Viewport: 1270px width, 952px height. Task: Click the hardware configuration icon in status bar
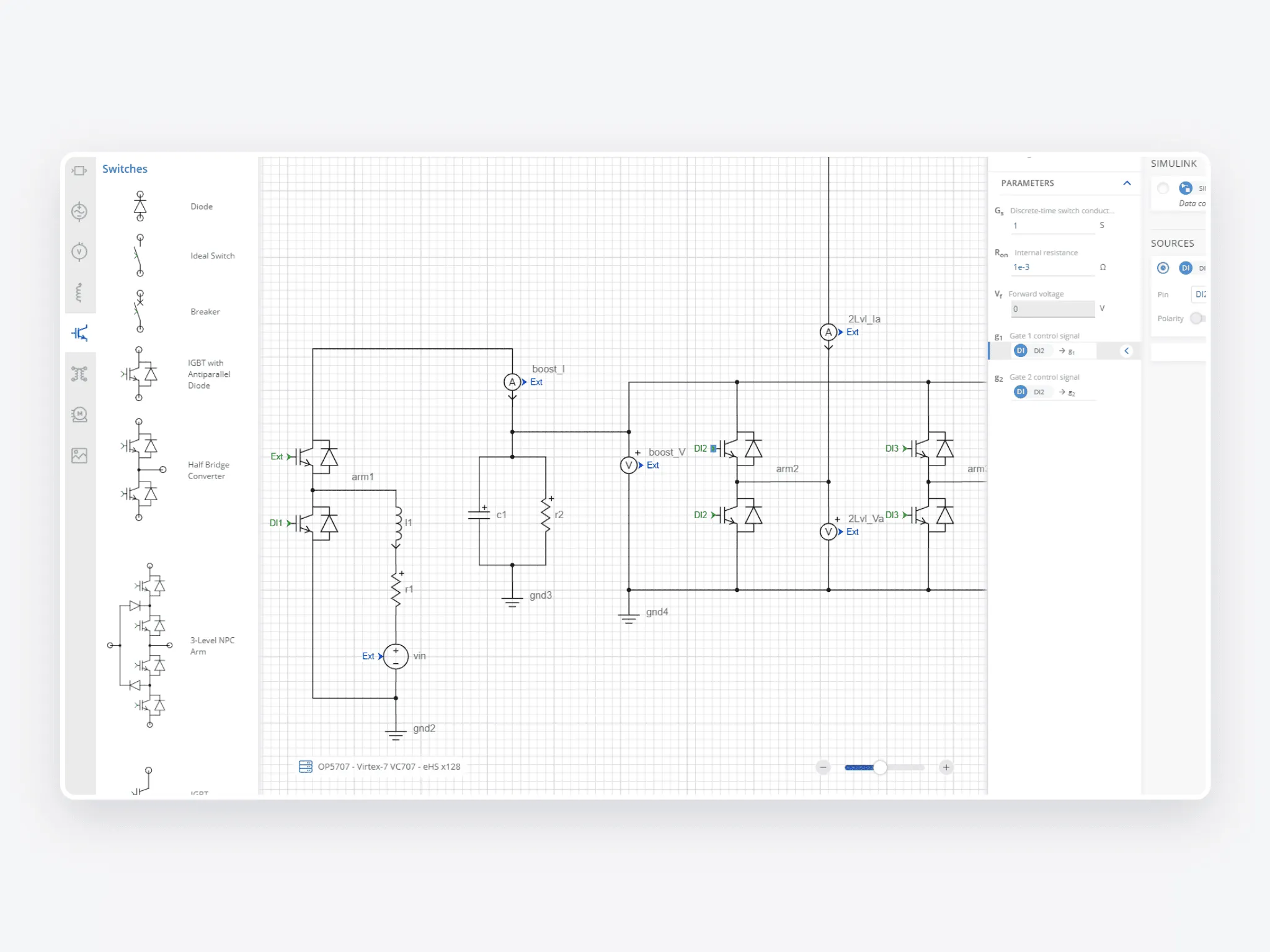(x=305, y=767)
